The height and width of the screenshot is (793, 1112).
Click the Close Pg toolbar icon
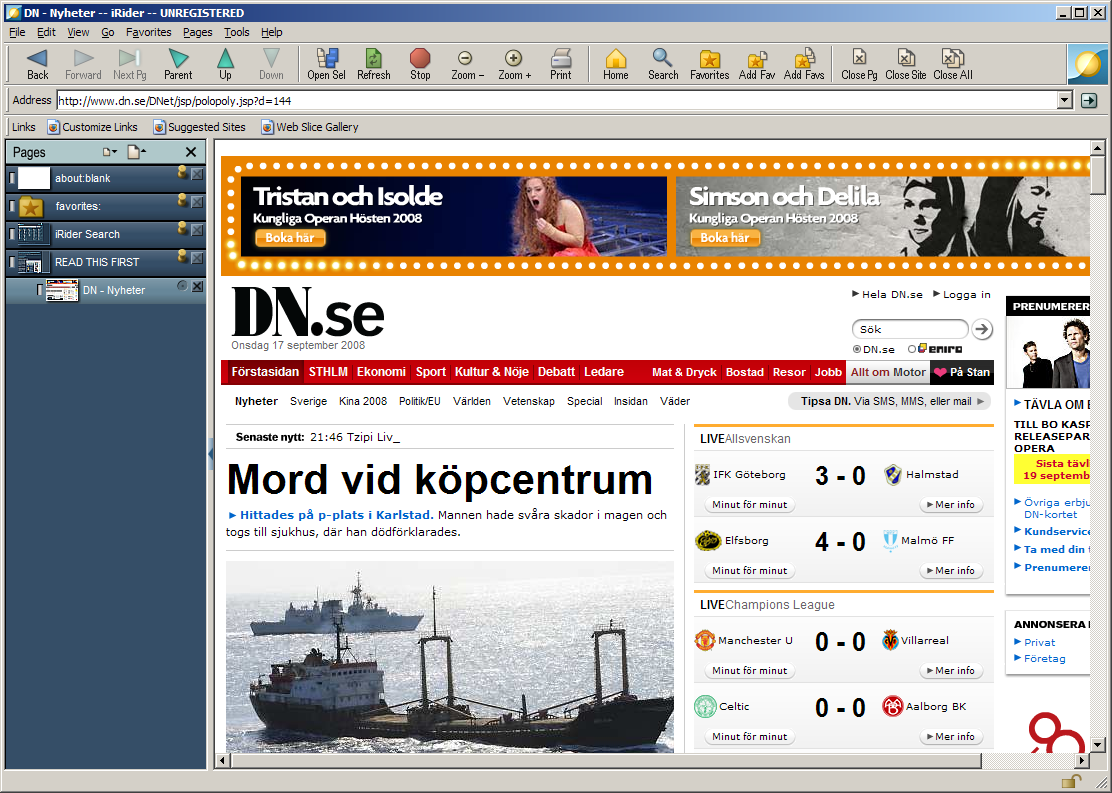[860, 58]
